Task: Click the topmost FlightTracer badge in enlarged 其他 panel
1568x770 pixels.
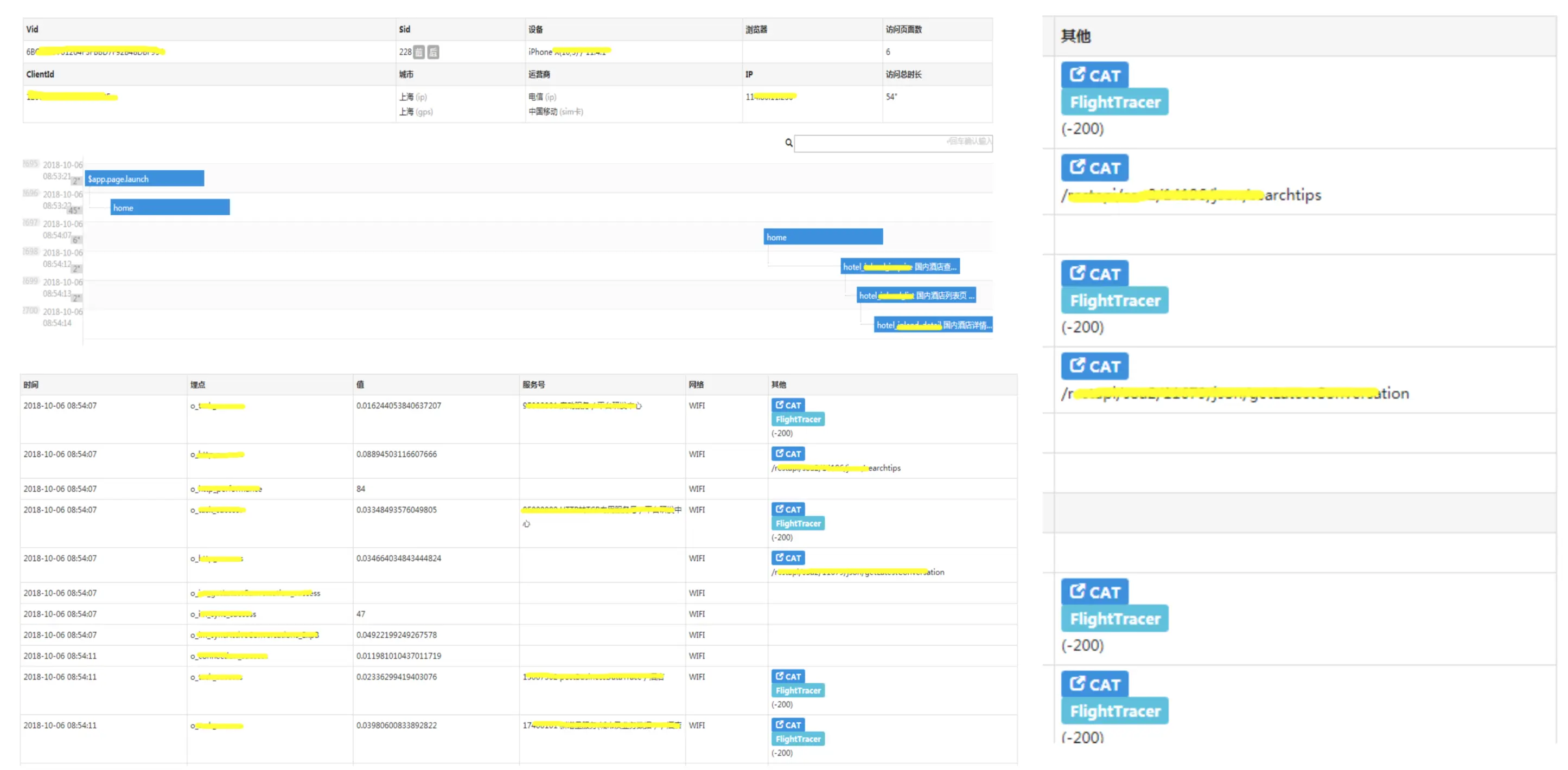Action: 1114,102
